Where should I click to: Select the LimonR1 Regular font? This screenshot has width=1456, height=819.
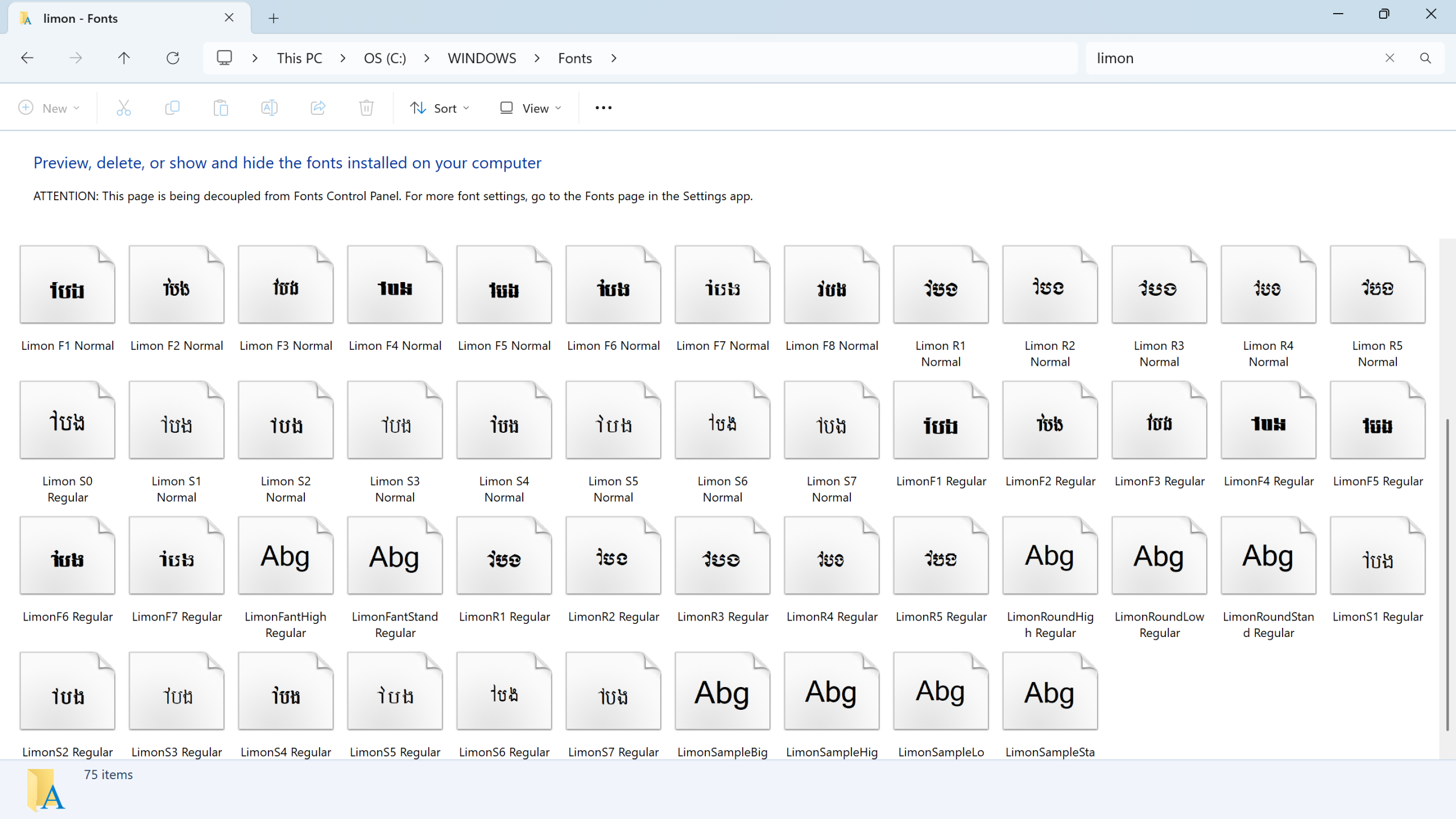504,570
